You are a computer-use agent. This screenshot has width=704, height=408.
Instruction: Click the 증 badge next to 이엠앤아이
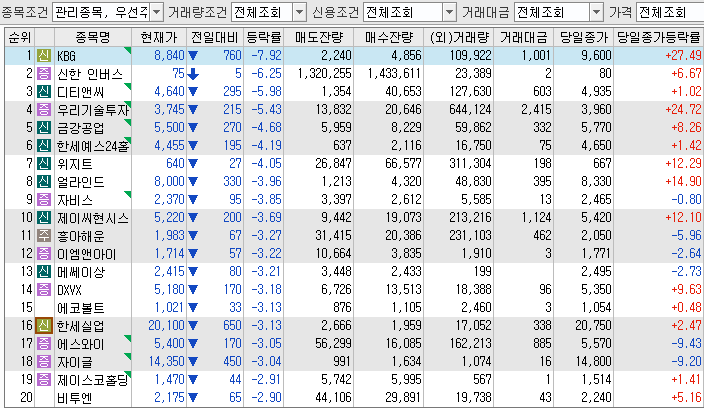pos(44,254)
